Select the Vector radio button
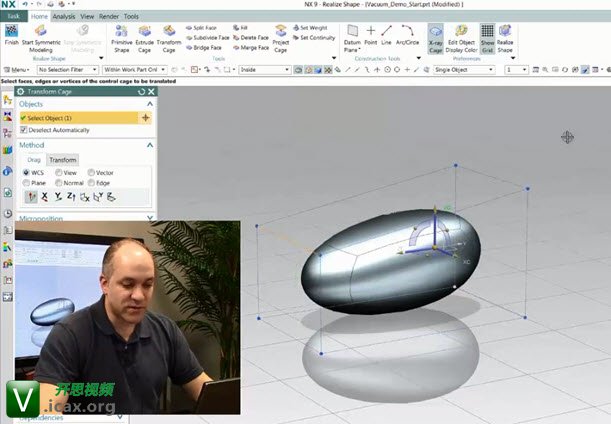Image resolution: width=611 pixels, height=424 pixels. [x=91, y=172]
